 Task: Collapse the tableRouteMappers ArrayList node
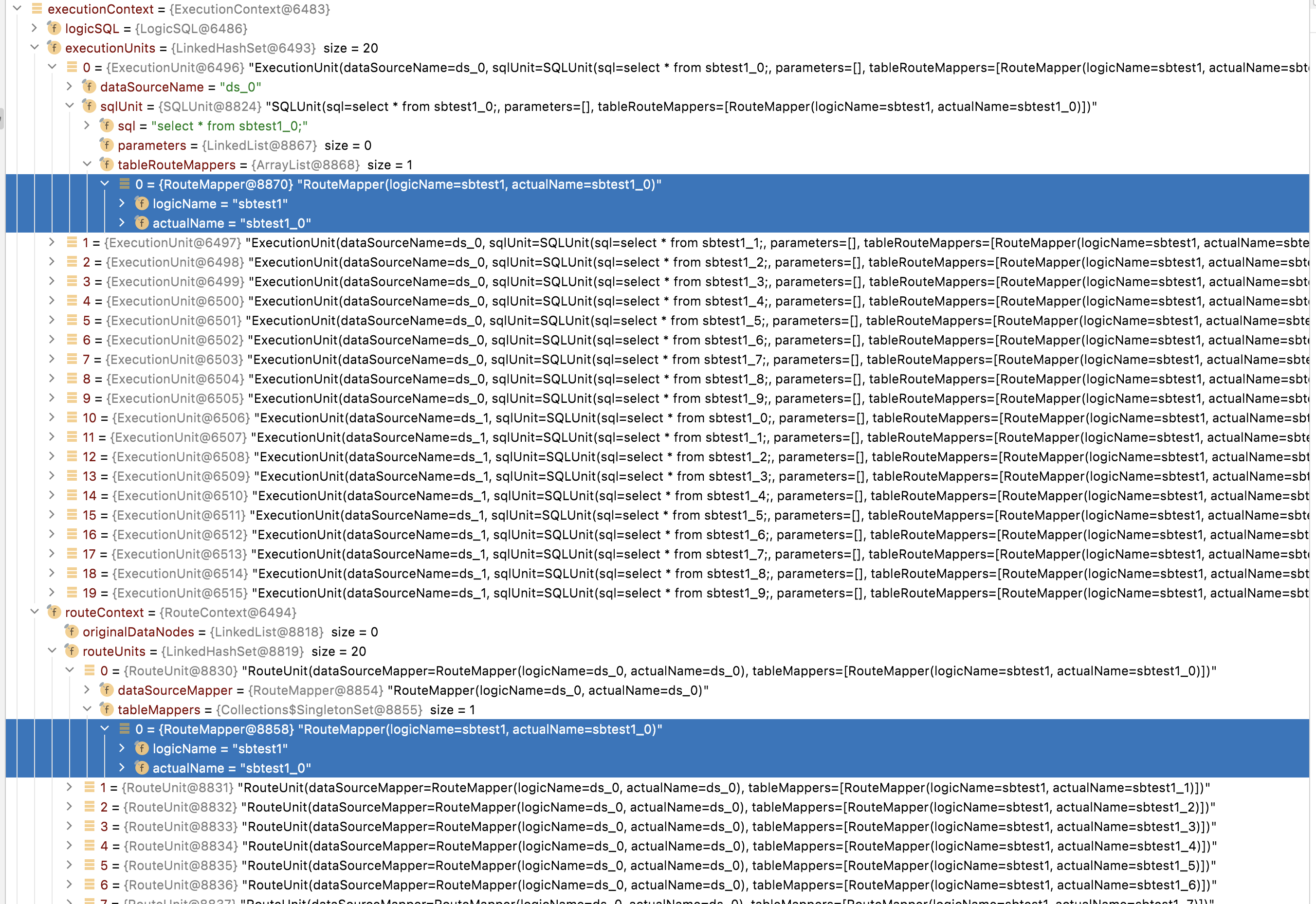click(x=87, y=164)
